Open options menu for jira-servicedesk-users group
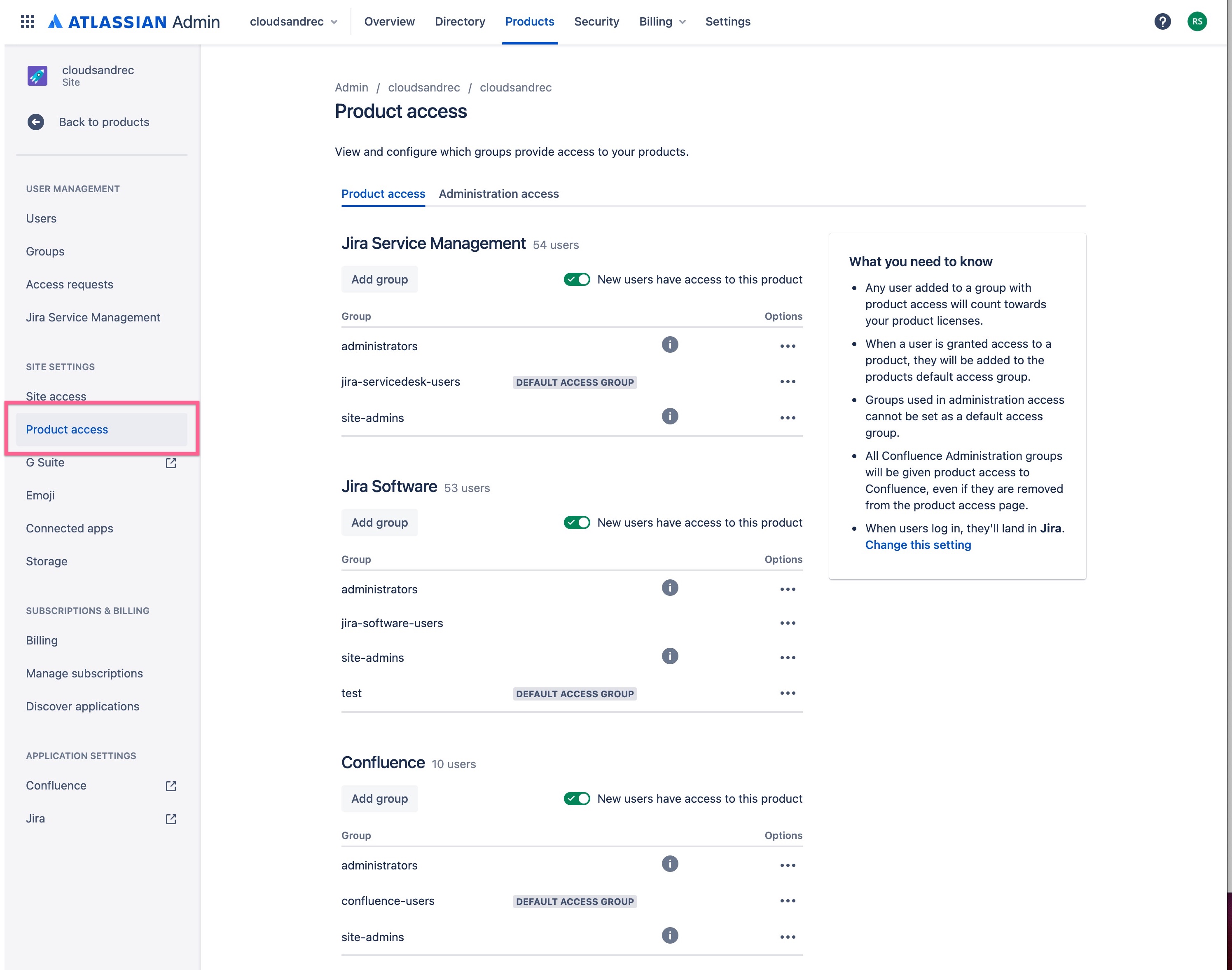Viewport: 1232px width, 970px height. click(788, 382)
